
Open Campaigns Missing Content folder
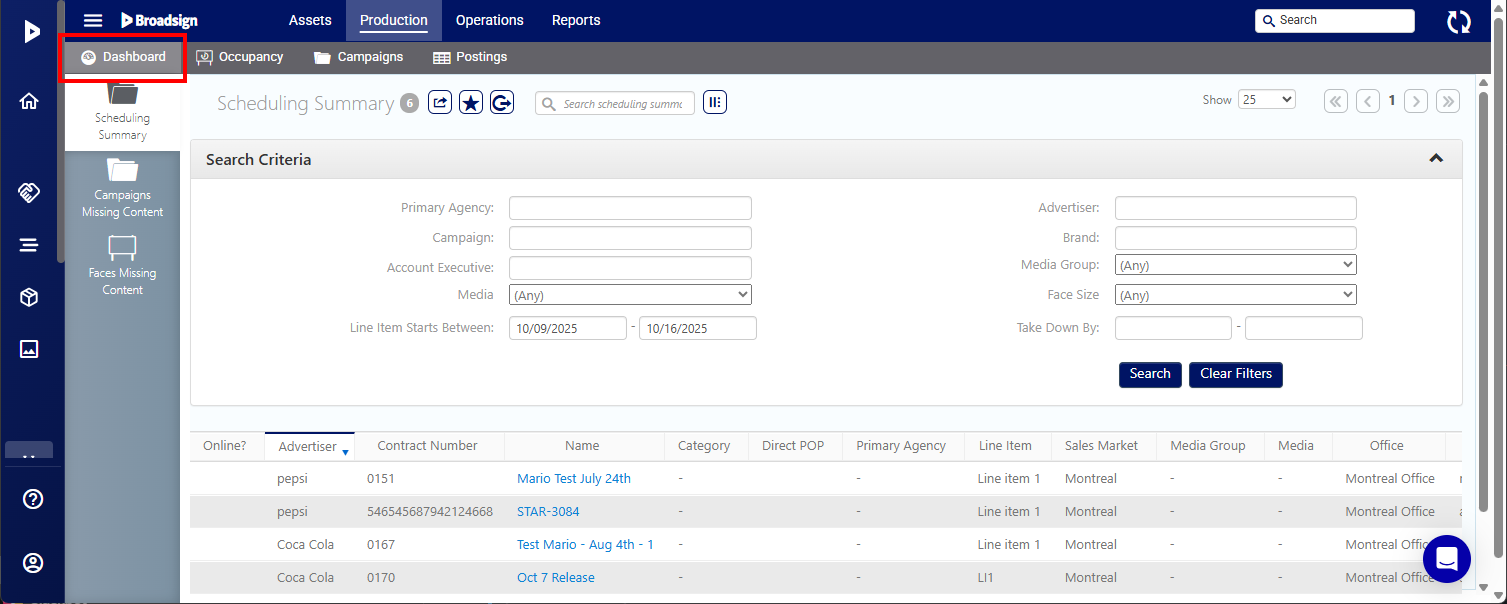pyautogui.click(x=122, y=188)
